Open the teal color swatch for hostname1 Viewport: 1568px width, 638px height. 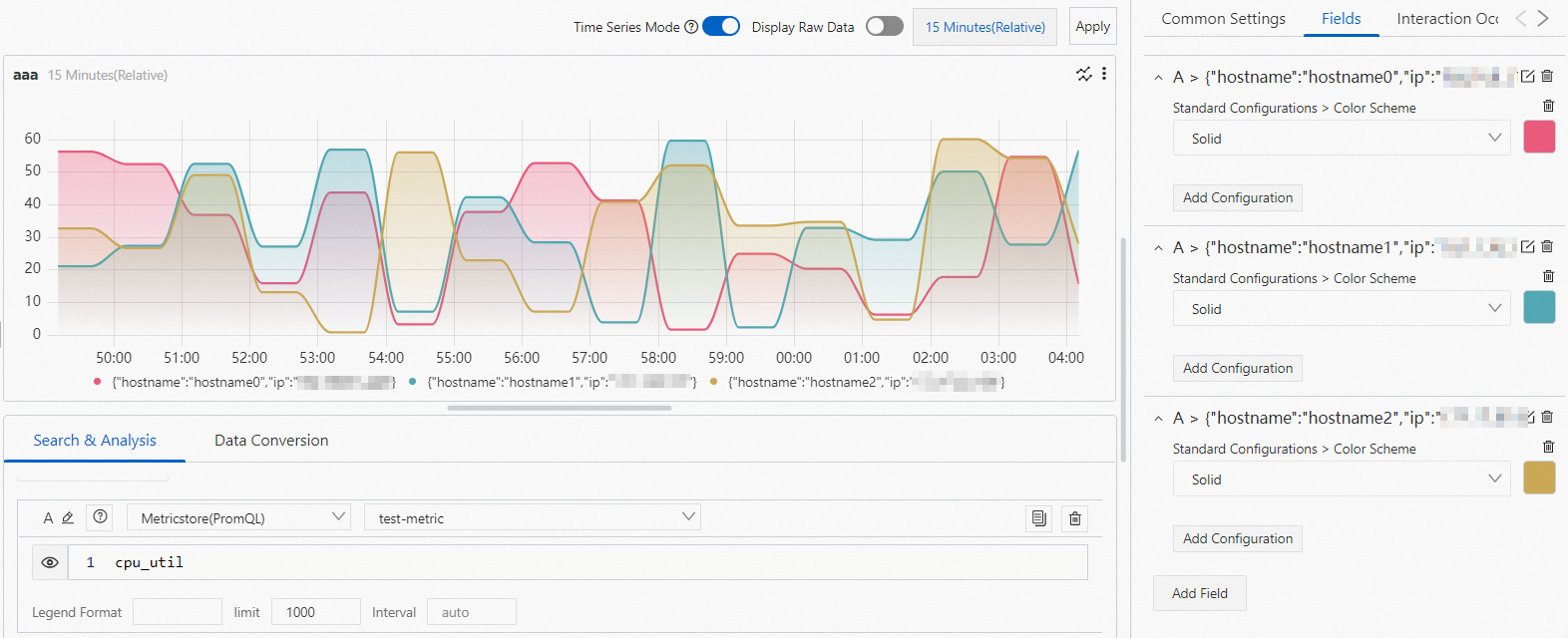(x=1539, y=307)
